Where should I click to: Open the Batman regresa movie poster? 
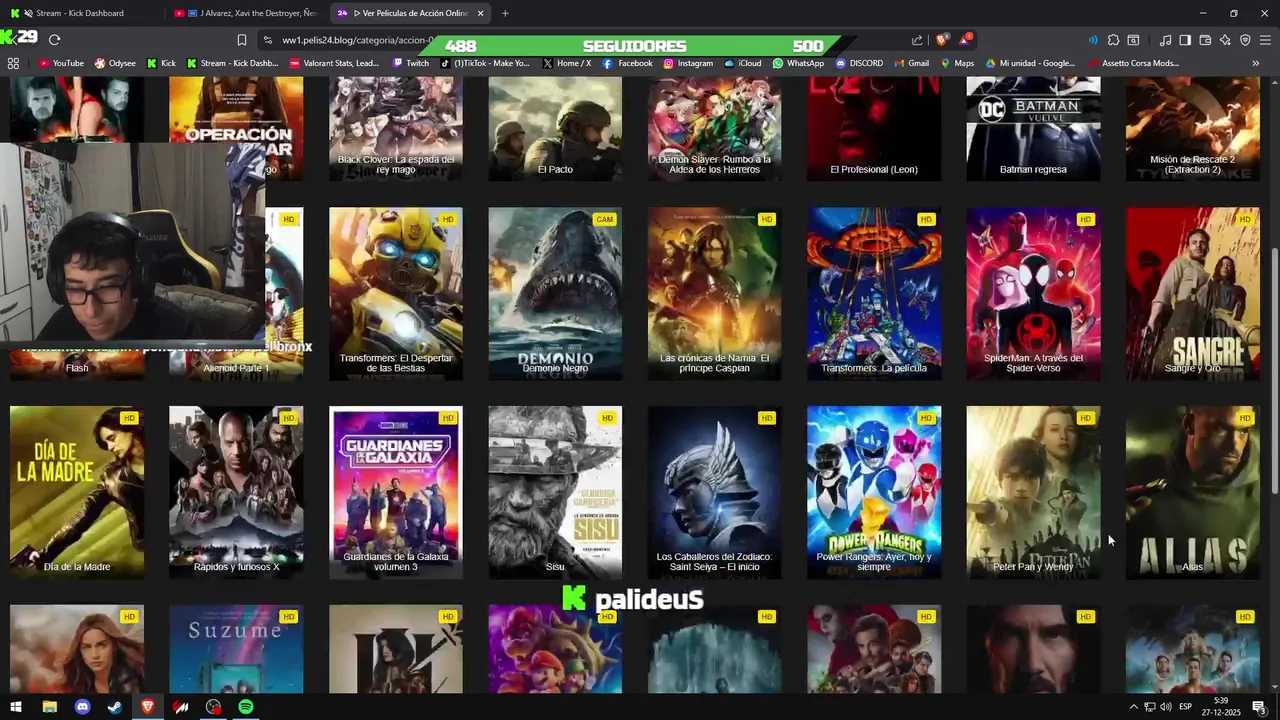1033,130
